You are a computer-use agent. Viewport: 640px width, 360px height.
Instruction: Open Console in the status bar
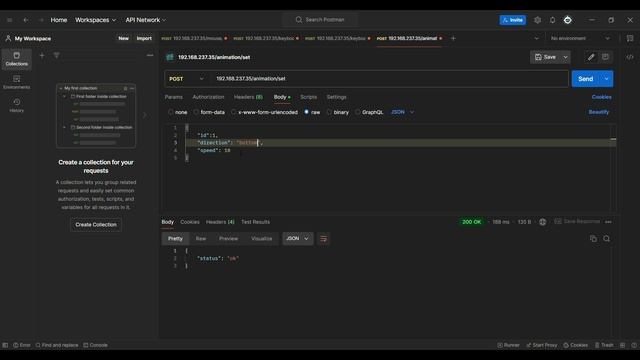pyautogui.click(x=96, y=345)
